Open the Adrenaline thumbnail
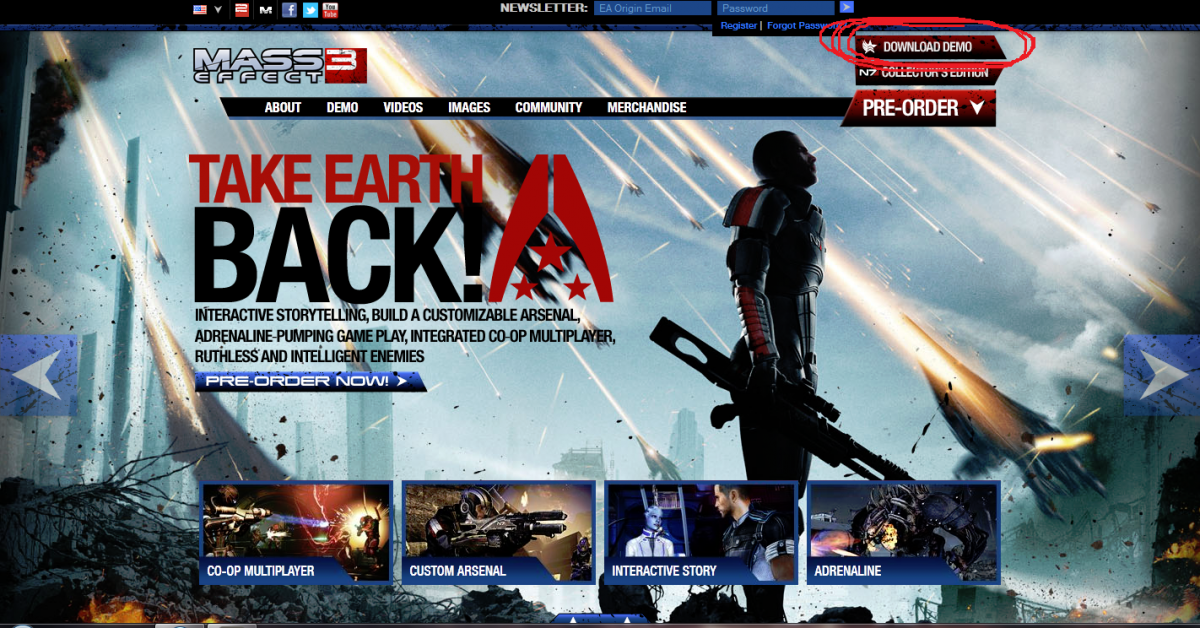 click(904, 533)
